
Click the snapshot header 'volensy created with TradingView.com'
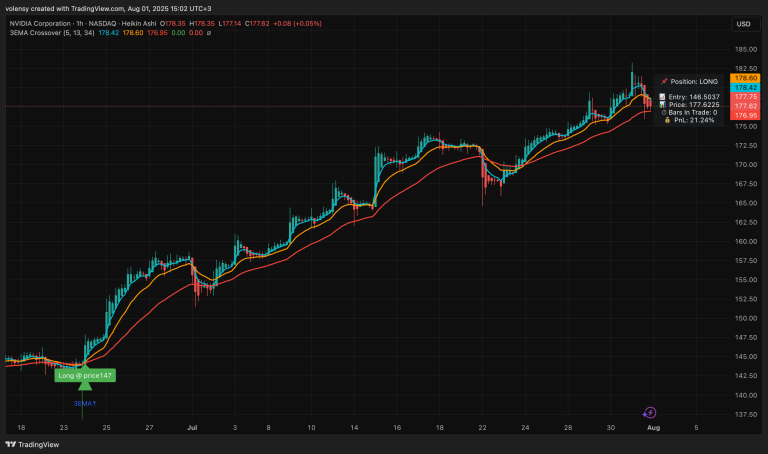(x=65, y=9)
